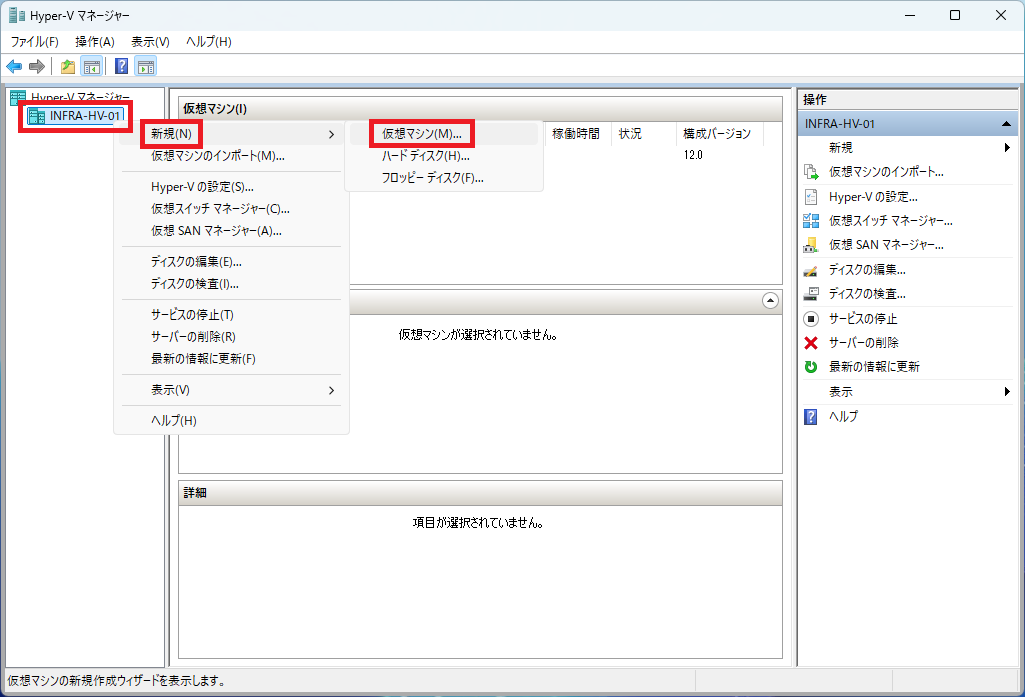Click サーバーの削除 link in Actions pane
This screenshot has width=1025, height=697.
[864, 343]
